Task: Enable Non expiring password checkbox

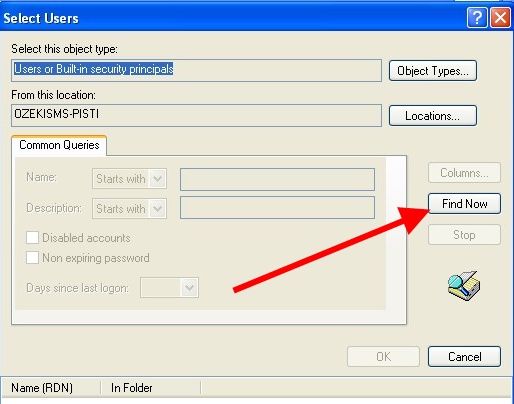Action: 32,258
